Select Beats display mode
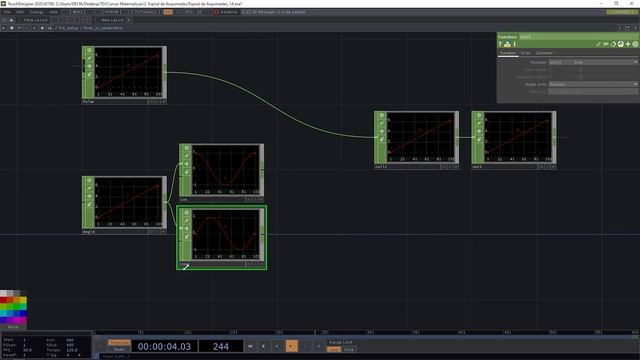The height and width of the screenshot is (360, 640). [119, 349]
